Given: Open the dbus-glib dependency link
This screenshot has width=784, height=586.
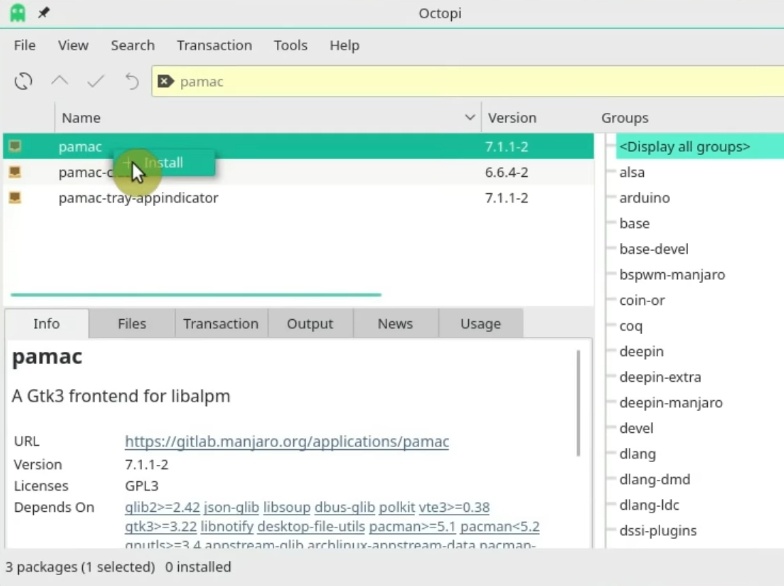Looking at the screenshot, I should [x=344, y=507].
